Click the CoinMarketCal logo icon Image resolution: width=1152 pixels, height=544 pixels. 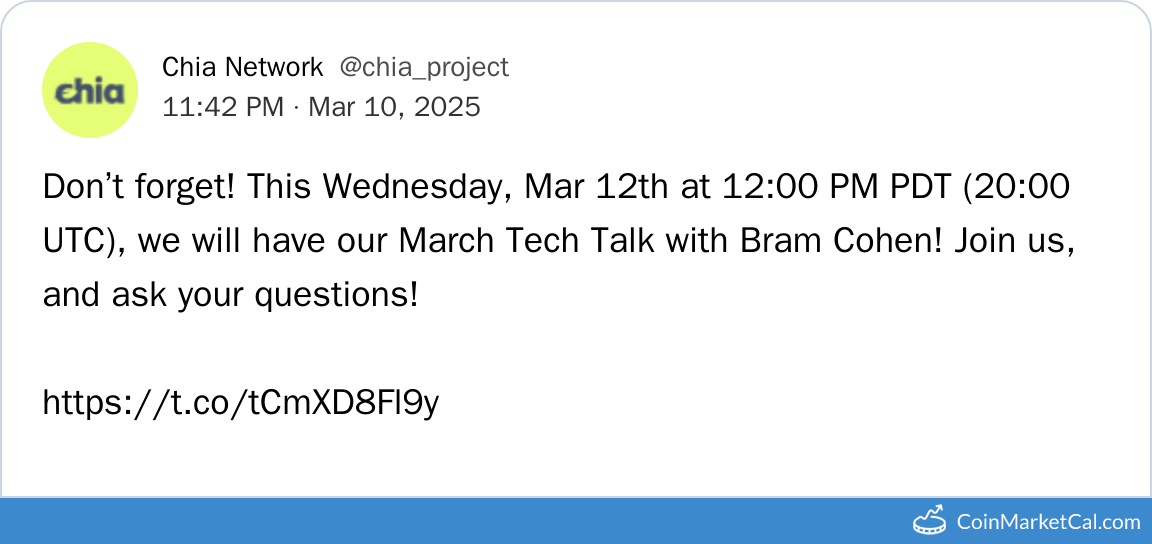click(930, 521)
